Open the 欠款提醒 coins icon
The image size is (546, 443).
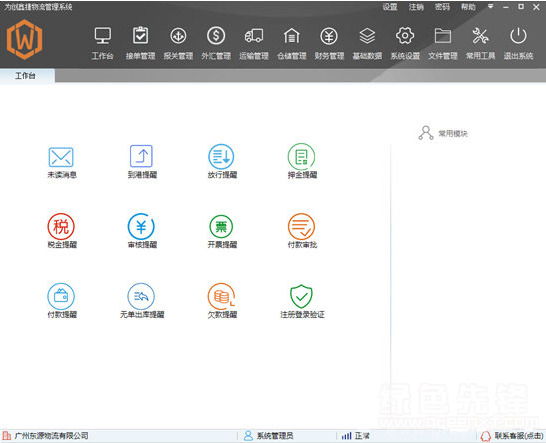221,296
